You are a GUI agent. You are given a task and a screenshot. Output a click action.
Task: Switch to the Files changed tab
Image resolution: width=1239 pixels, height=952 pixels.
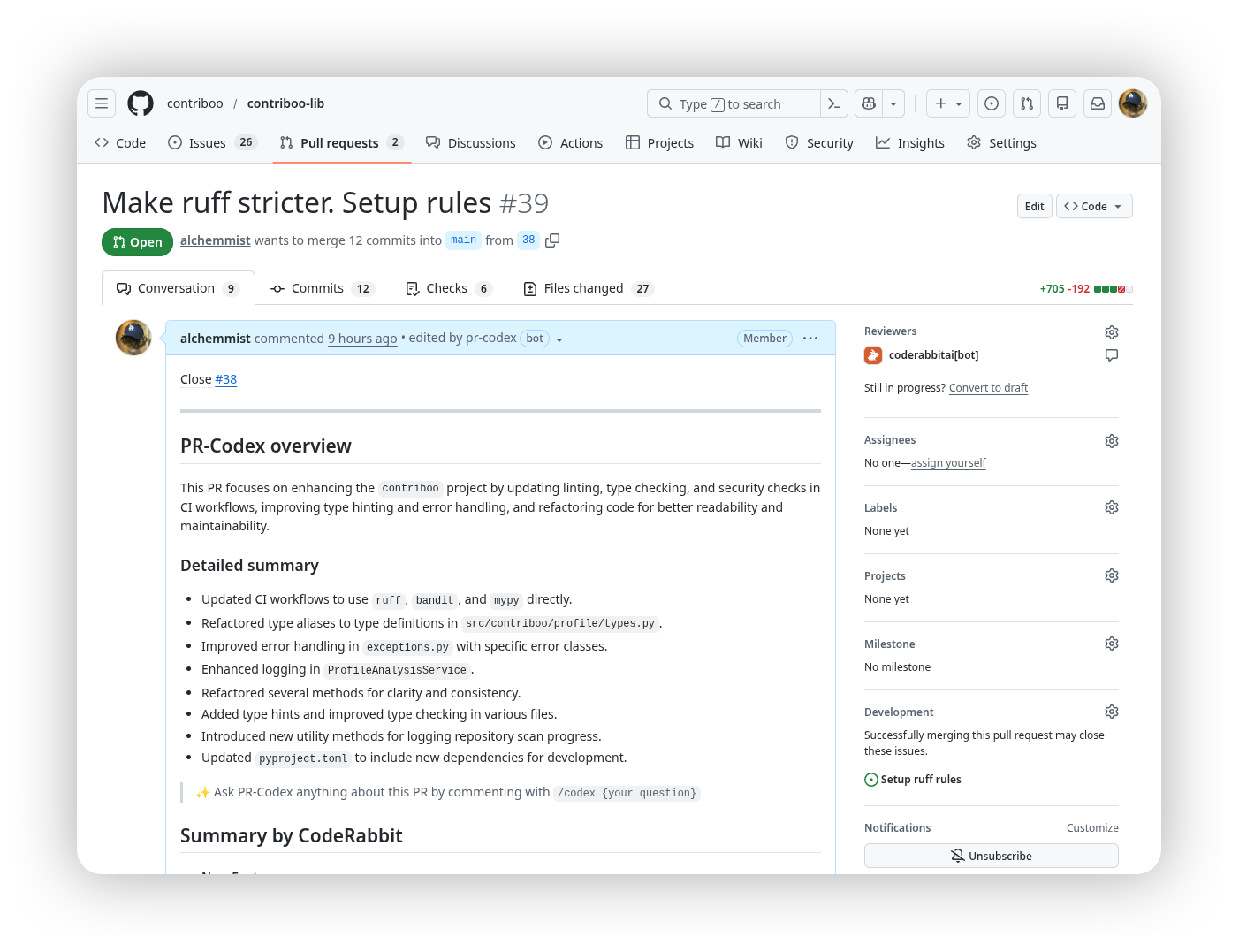[588, 288]
